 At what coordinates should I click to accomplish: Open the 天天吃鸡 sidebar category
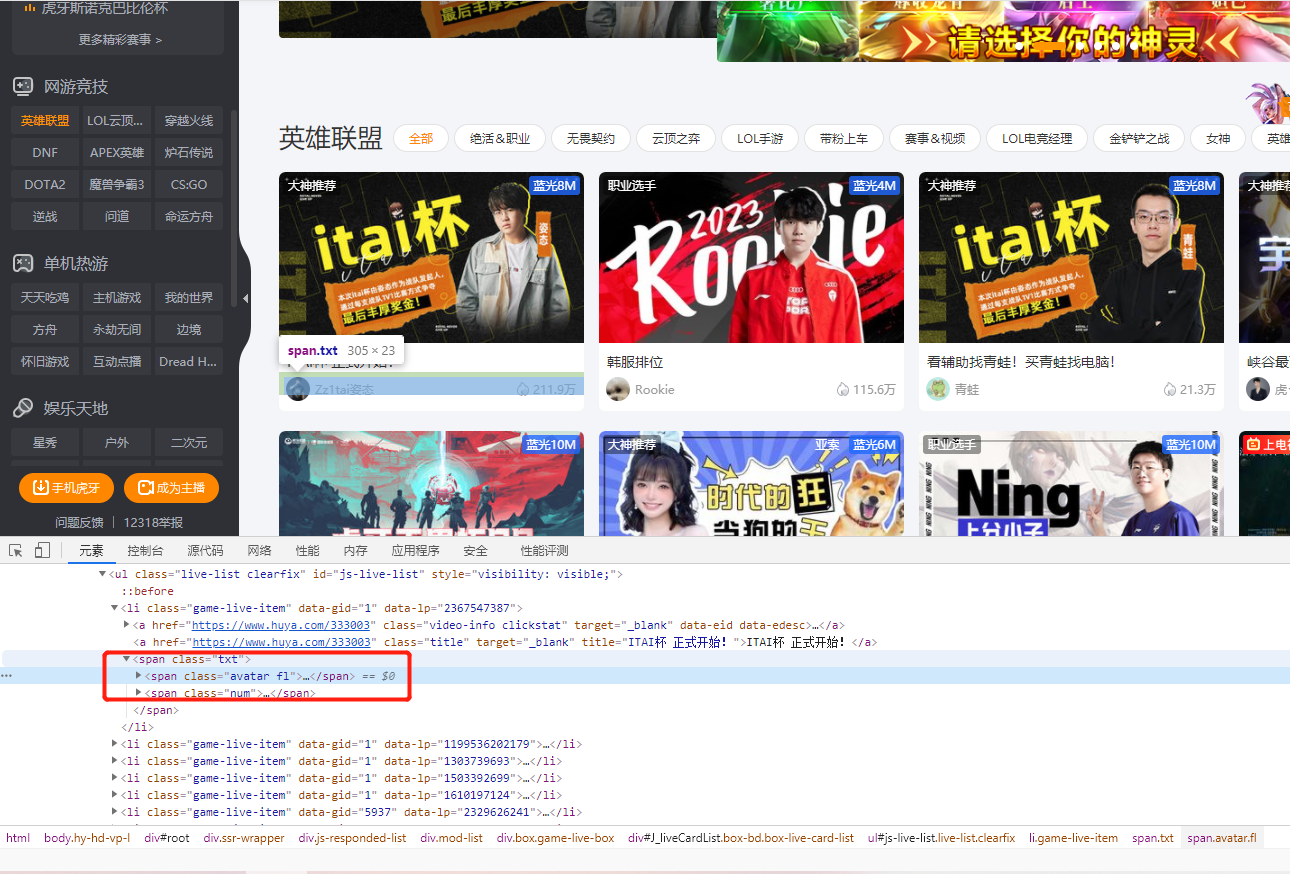[45, 298]
